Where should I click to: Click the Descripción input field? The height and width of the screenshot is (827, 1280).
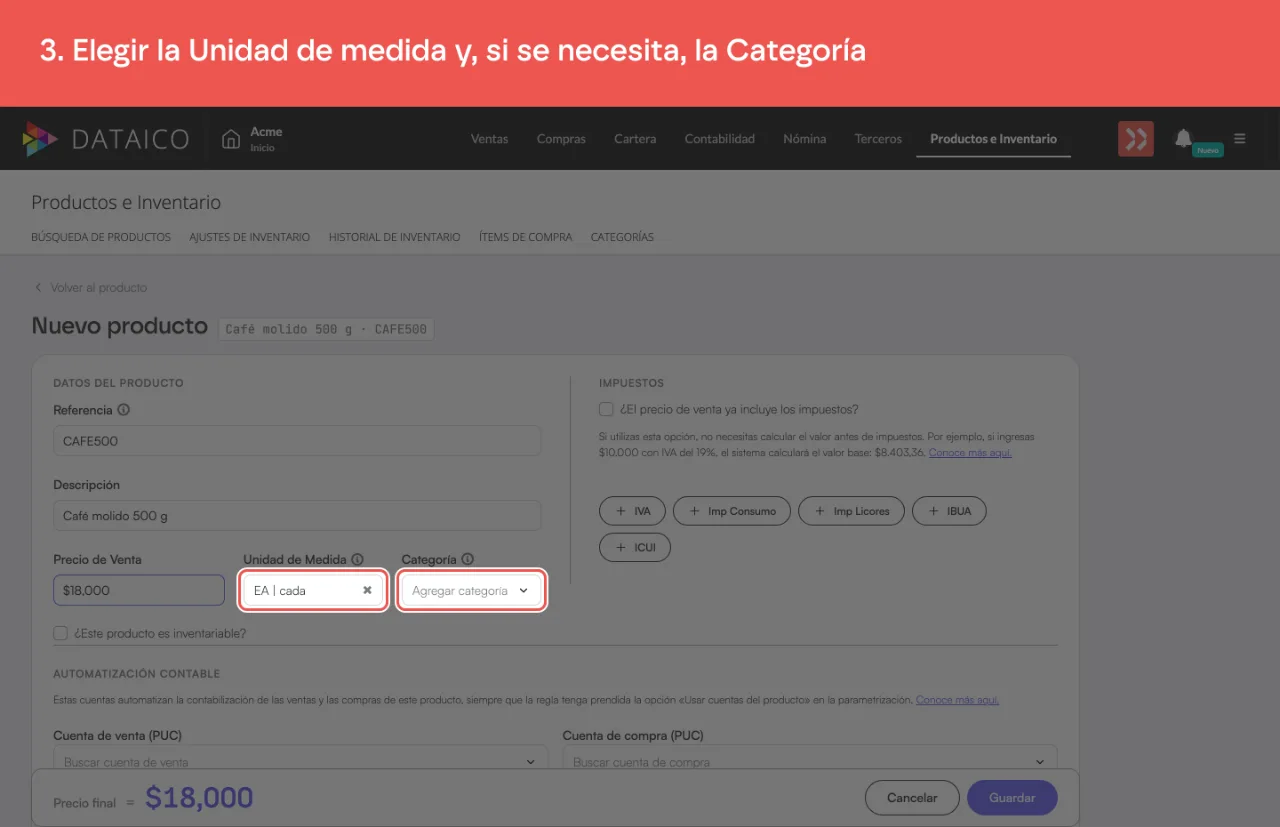297,516
